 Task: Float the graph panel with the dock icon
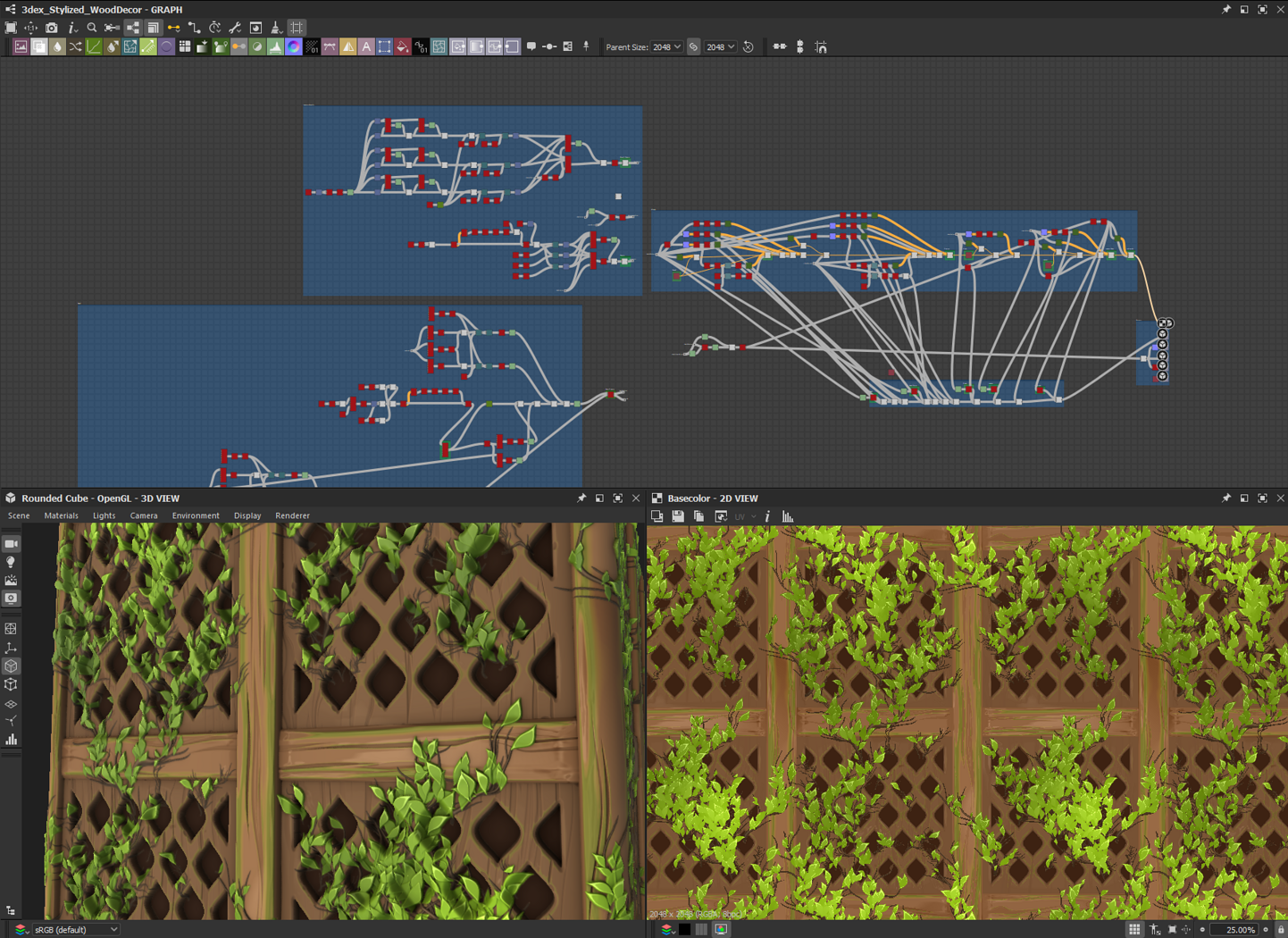(1243, 9)
